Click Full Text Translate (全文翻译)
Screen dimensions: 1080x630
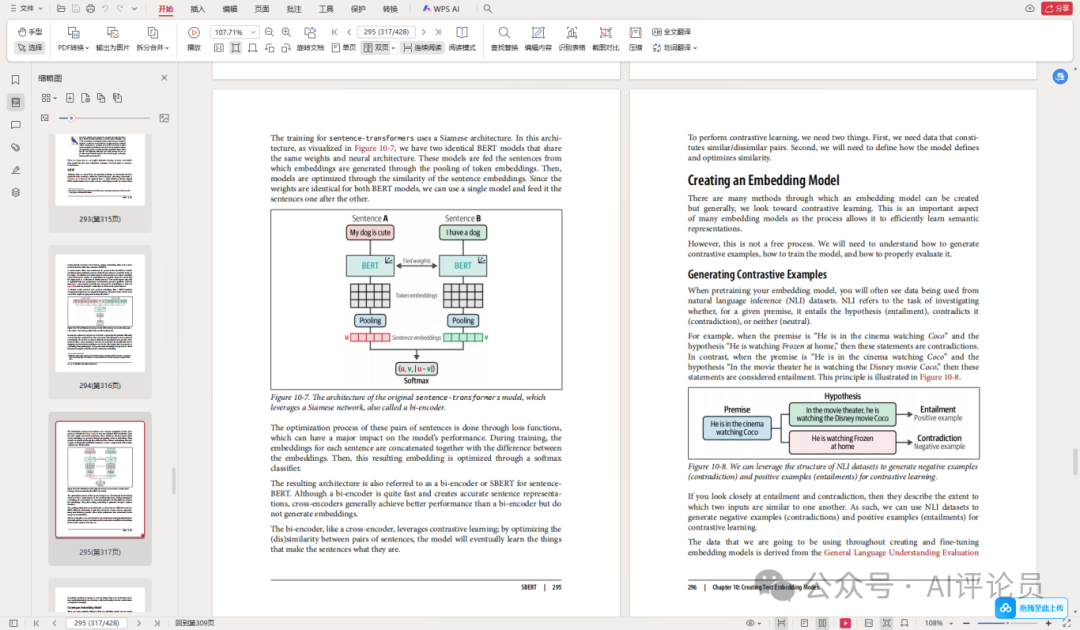coord(672,32)
